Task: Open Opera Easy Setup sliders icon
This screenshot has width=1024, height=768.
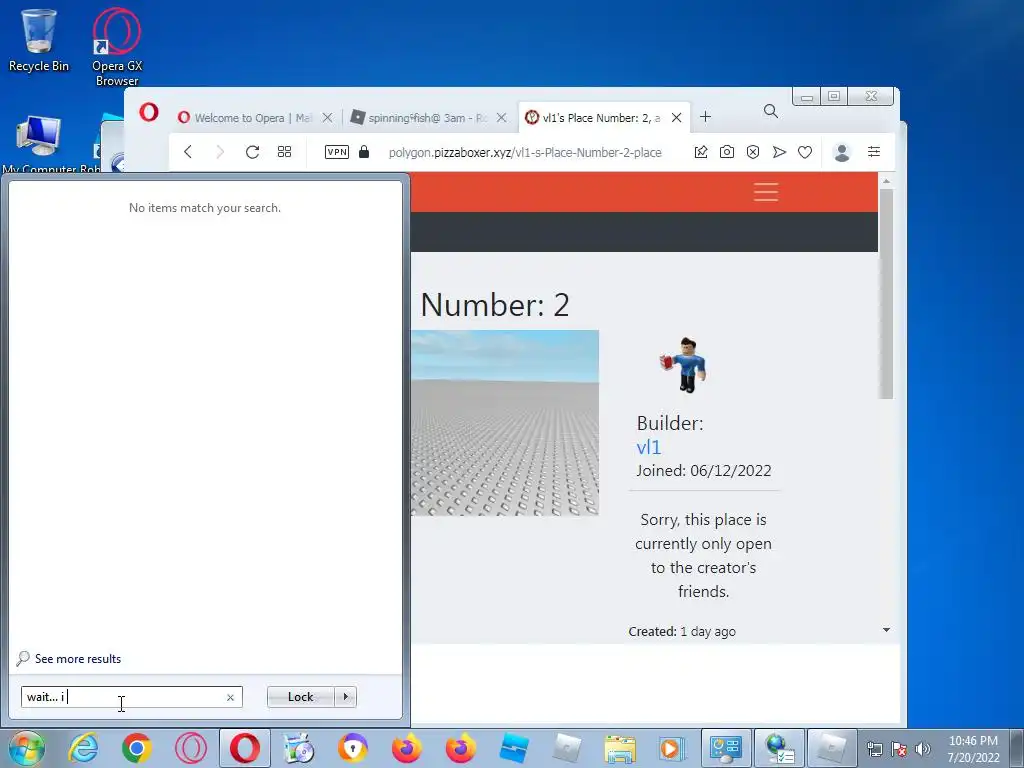Action: [874, 152]
